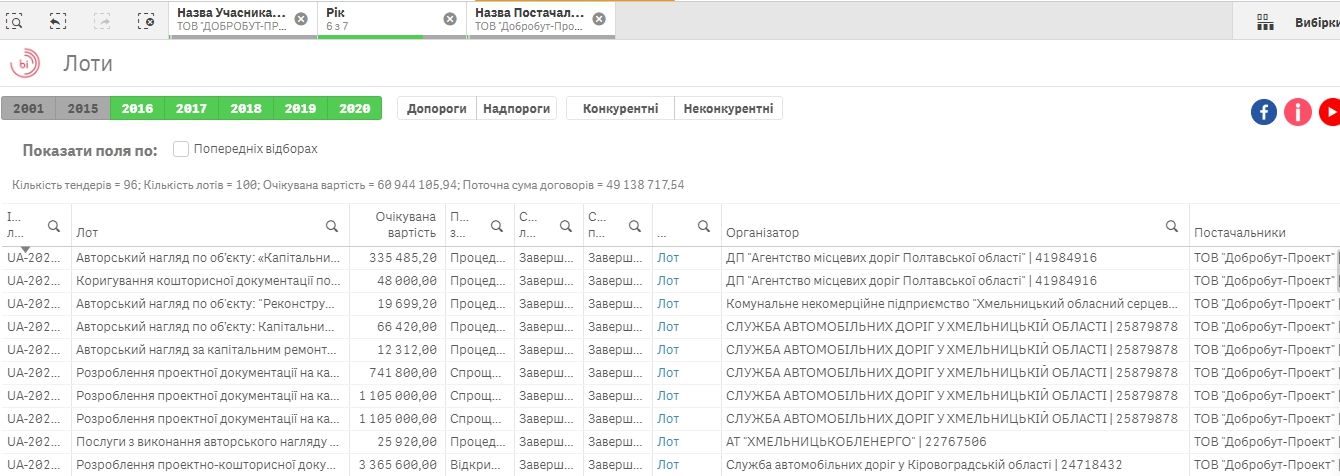This screenshot has height=476, width=1340.
Task: Click the bi logo icon
Action: [25, 63]
